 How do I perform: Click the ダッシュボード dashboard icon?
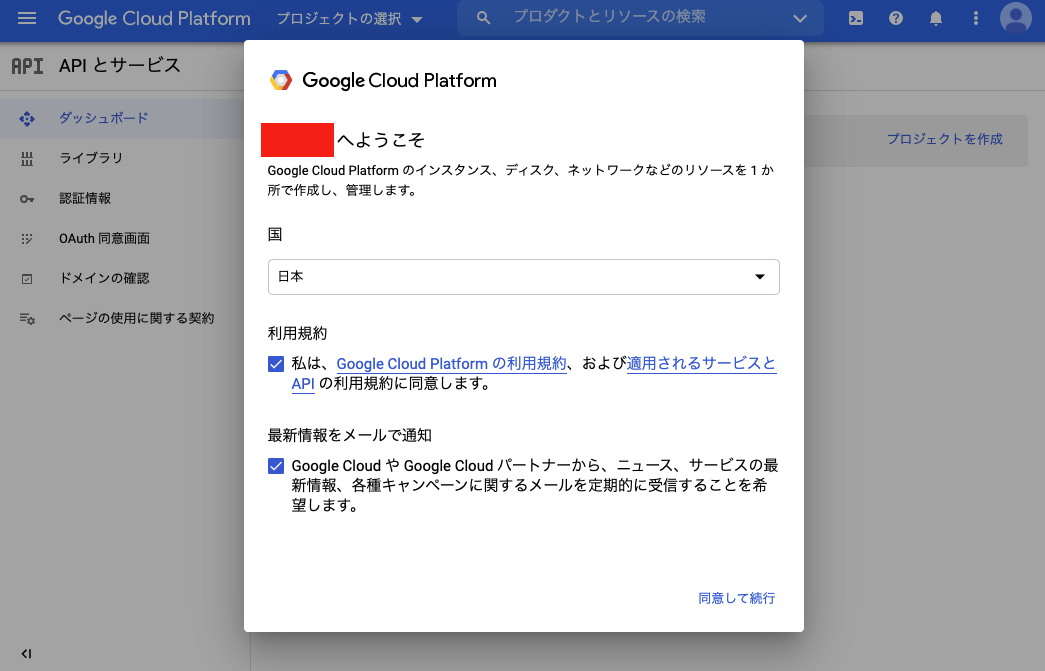click(27, 119)
